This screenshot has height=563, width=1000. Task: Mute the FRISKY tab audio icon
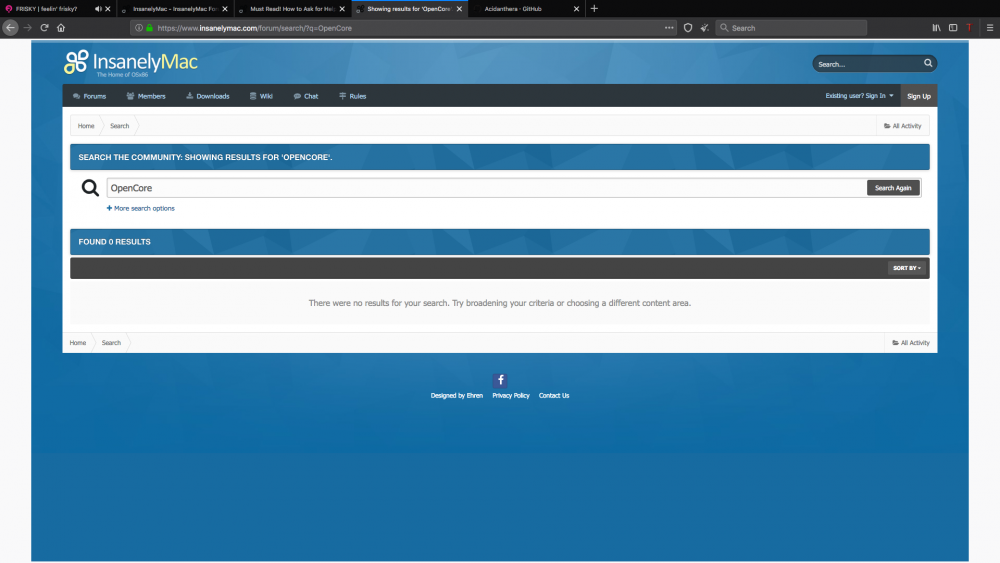coord(98,9)
